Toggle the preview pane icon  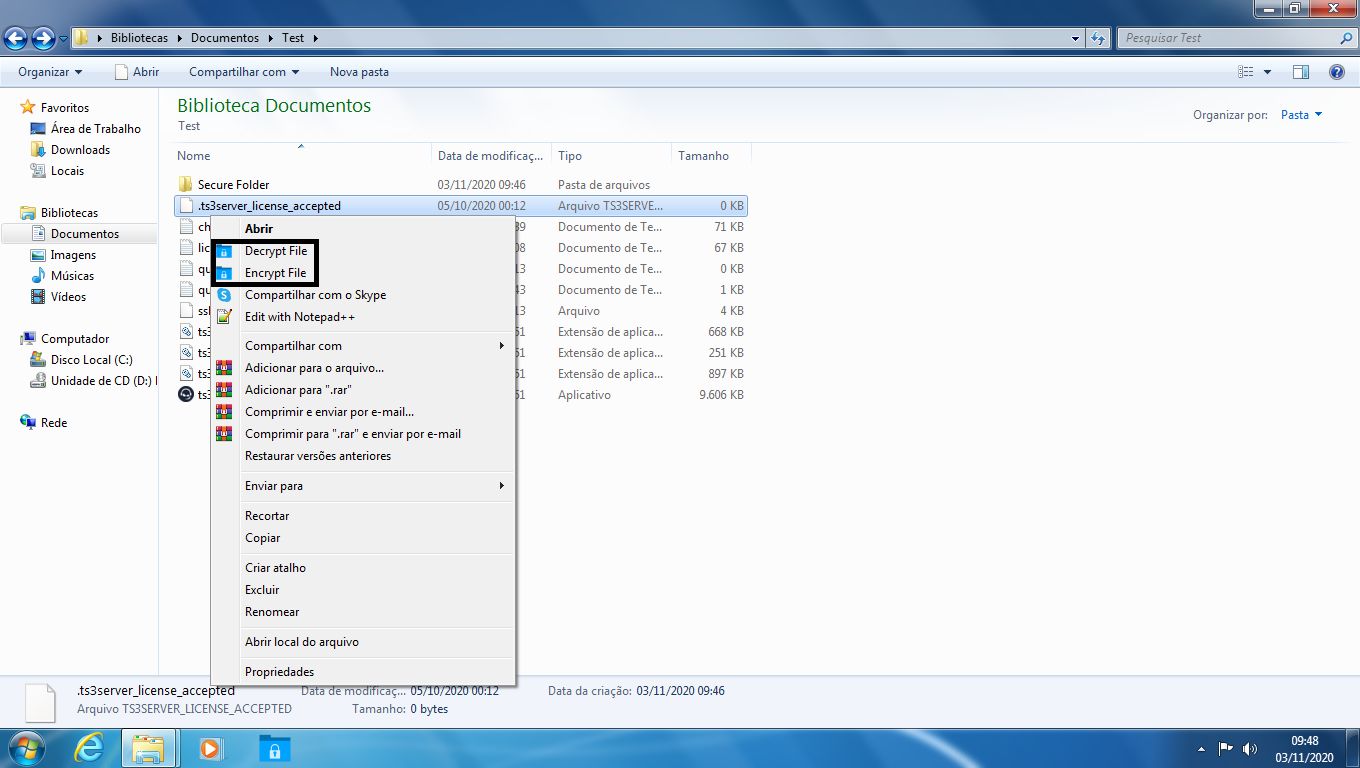(1301, 72)
